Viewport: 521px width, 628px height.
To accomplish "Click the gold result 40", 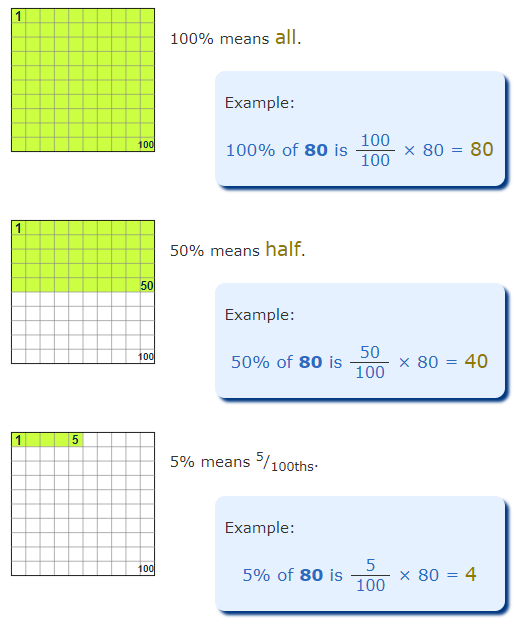I will point(476,361).
